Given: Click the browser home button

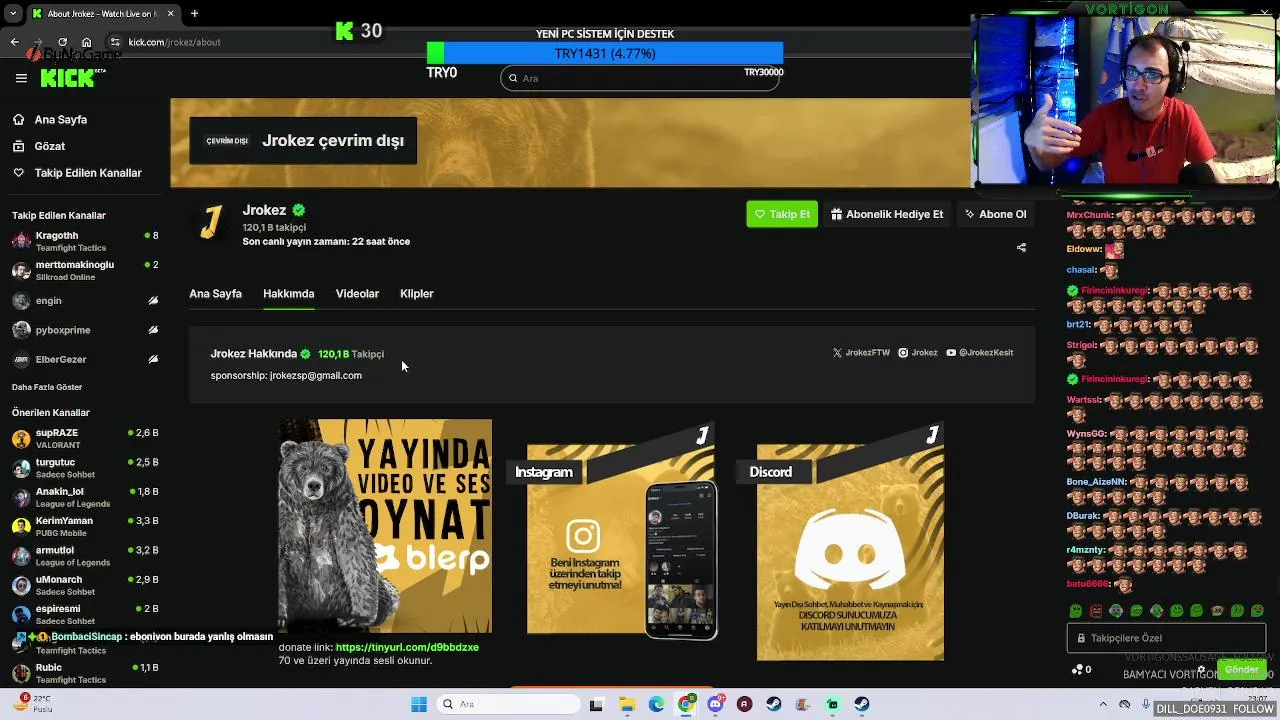Looking at the screenshot, I should (x=87, y=42).
